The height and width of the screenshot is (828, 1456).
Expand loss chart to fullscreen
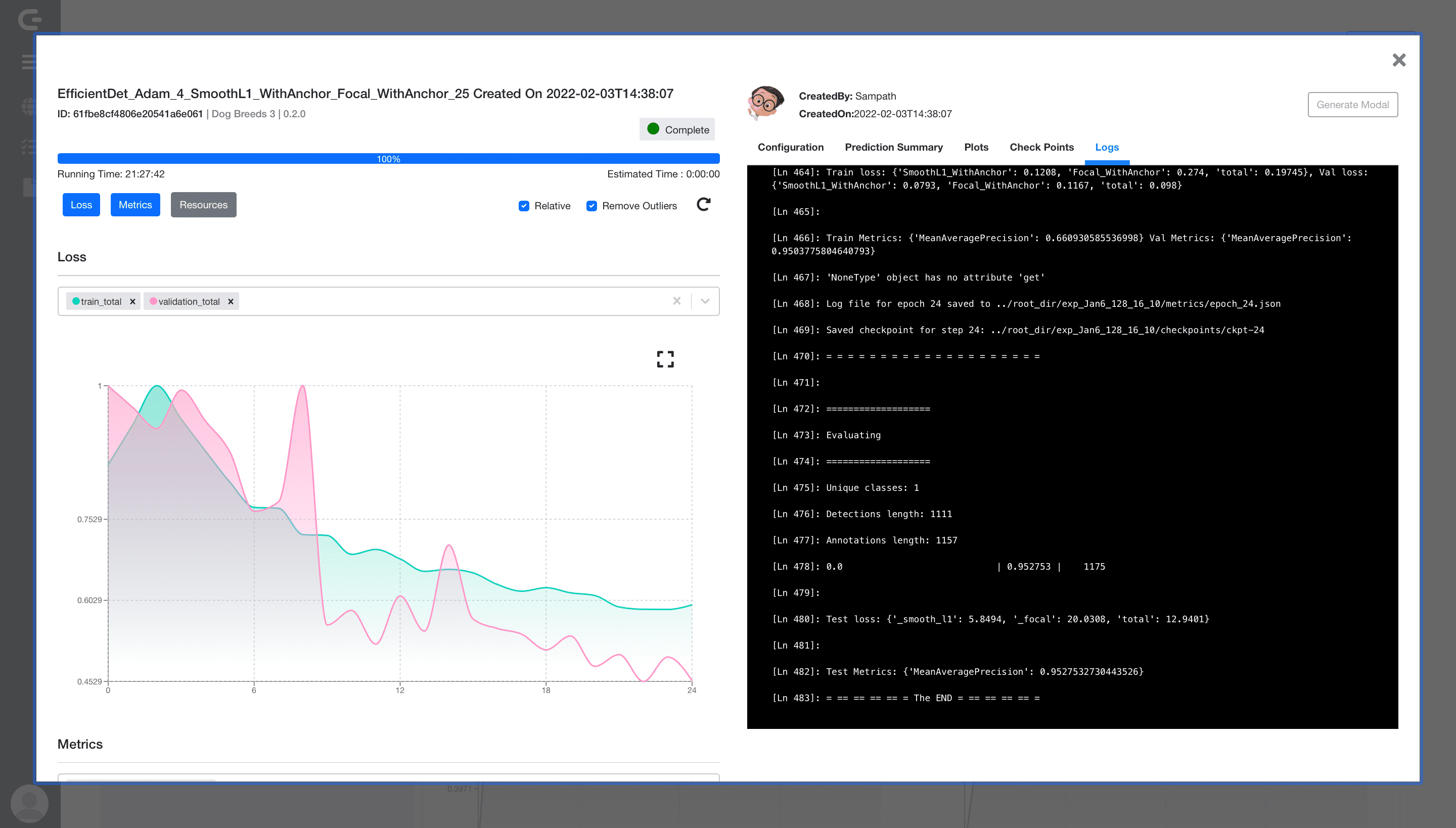click(x=665, y=359)
